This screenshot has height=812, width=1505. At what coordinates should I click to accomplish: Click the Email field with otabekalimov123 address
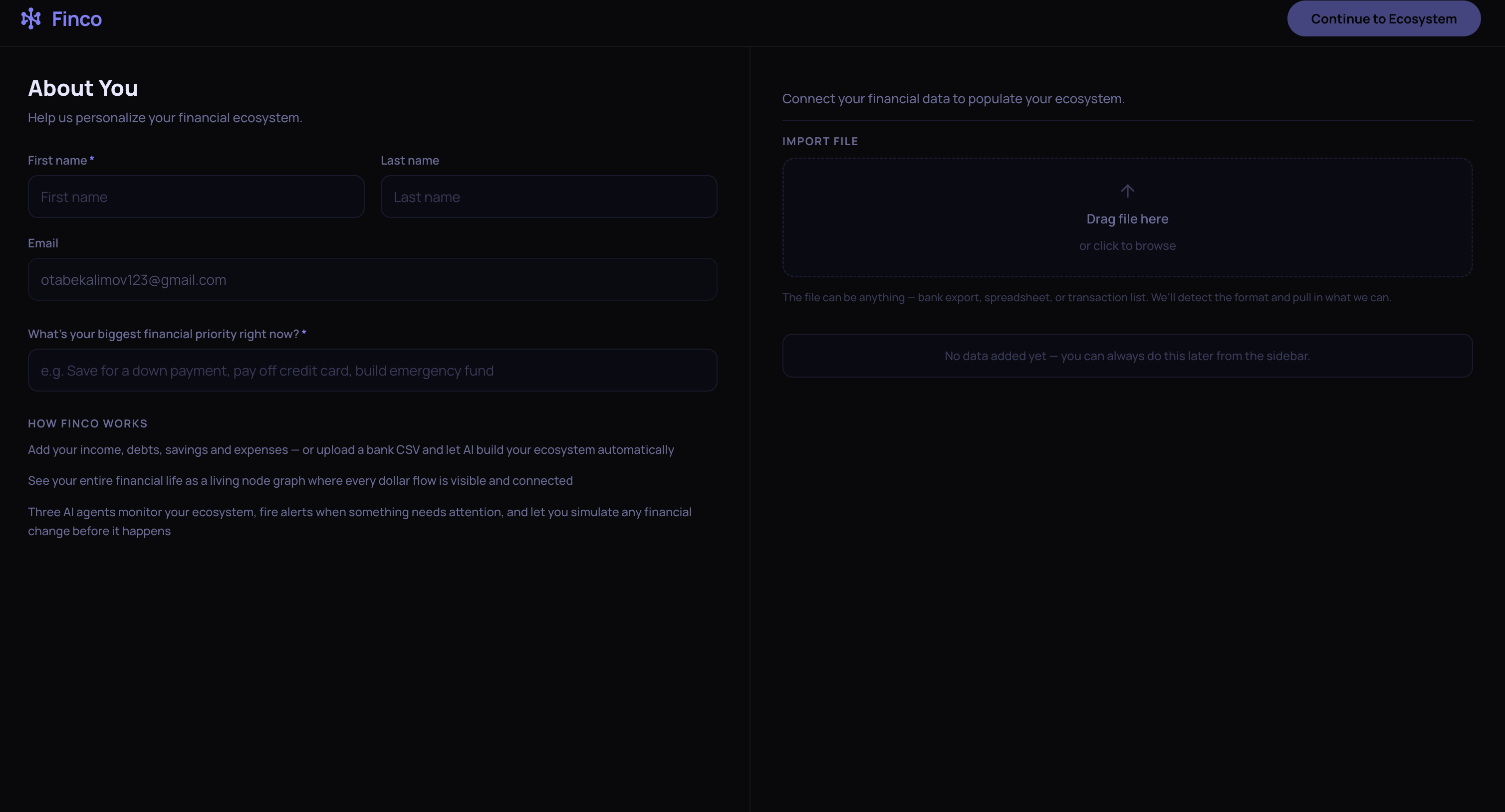click(372, 280)
